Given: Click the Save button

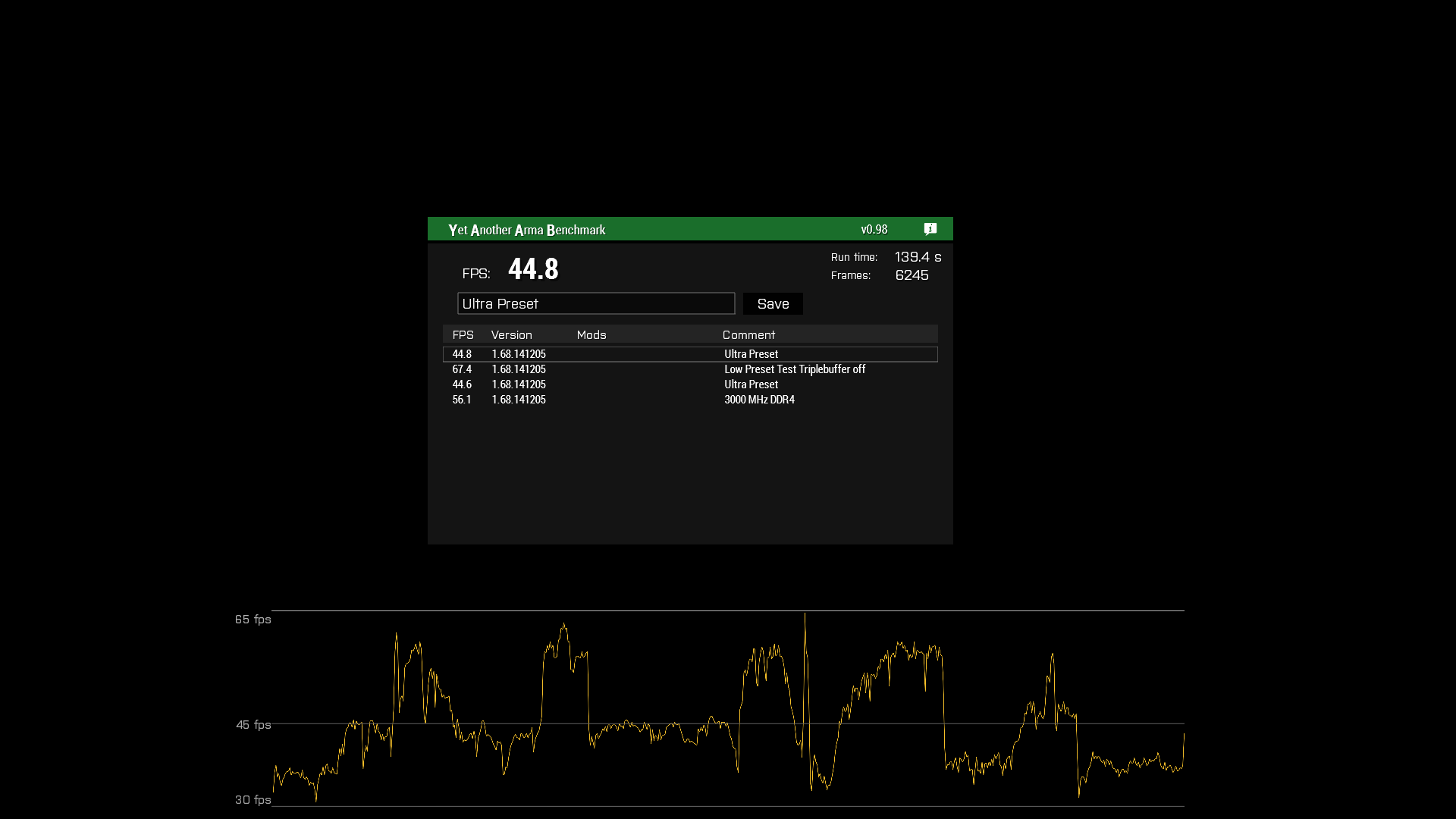Looking at the screenshot, I should click(x=773, y=304).
